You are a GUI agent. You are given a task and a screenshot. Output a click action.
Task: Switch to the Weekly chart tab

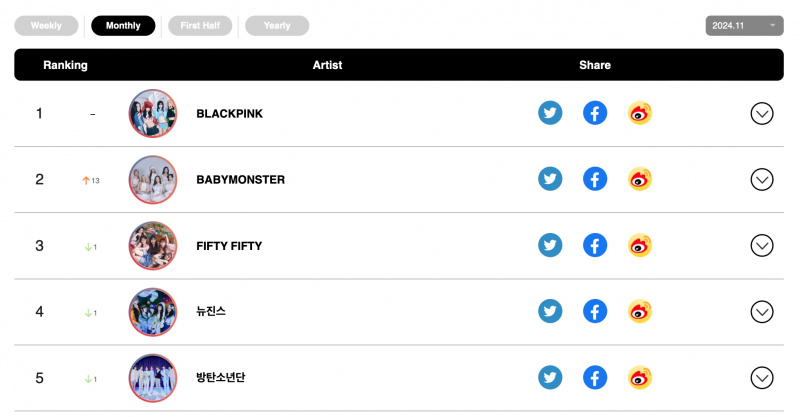pyautogui.click(x=46, y=26)
